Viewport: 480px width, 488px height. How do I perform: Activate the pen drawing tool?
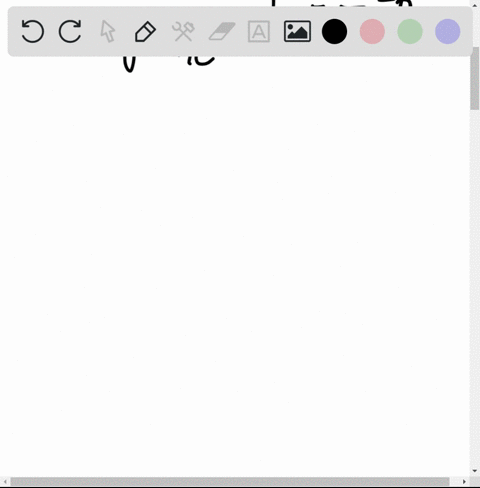[145, 31]
